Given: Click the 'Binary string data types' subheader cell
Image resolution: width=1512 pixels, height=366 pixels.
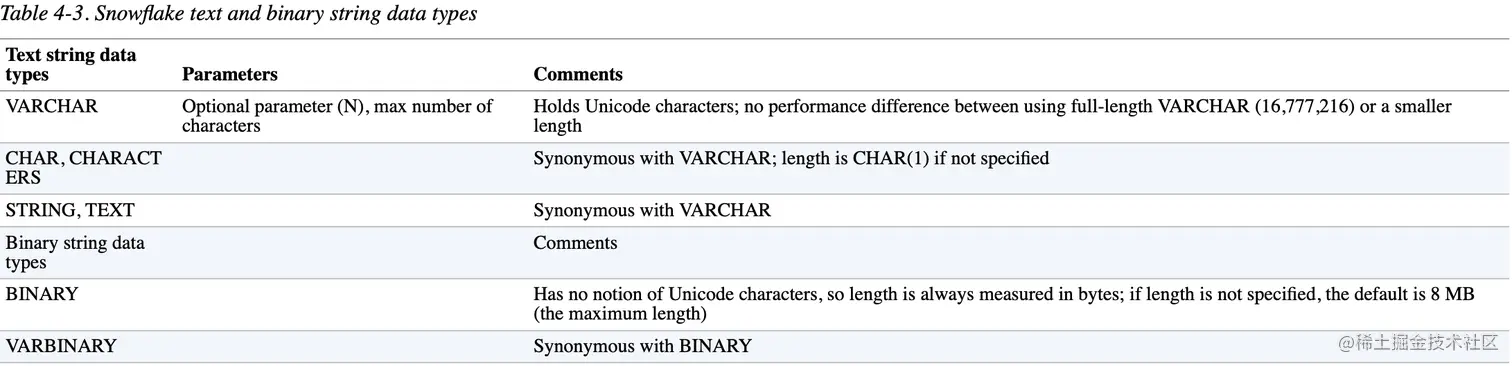Looking at the screenshot, I should pos(75,252).
